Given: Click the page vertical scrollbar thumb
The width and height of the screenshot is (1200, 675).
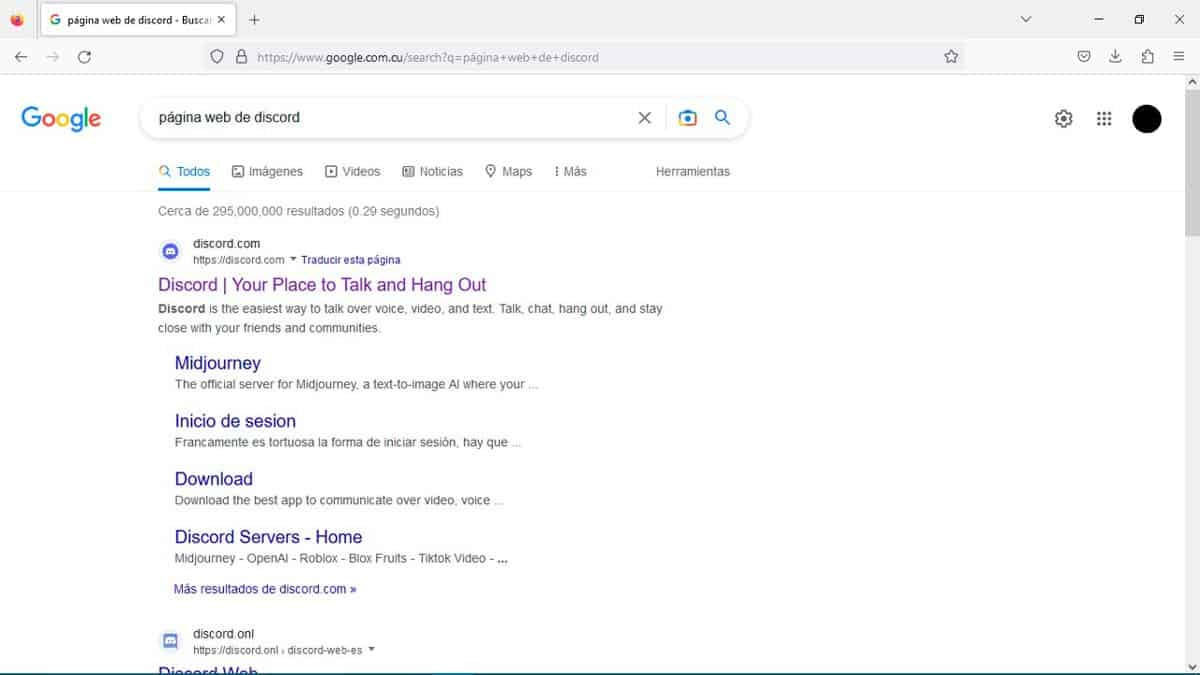Looking at the screenshot, I should pos(1192,162).
